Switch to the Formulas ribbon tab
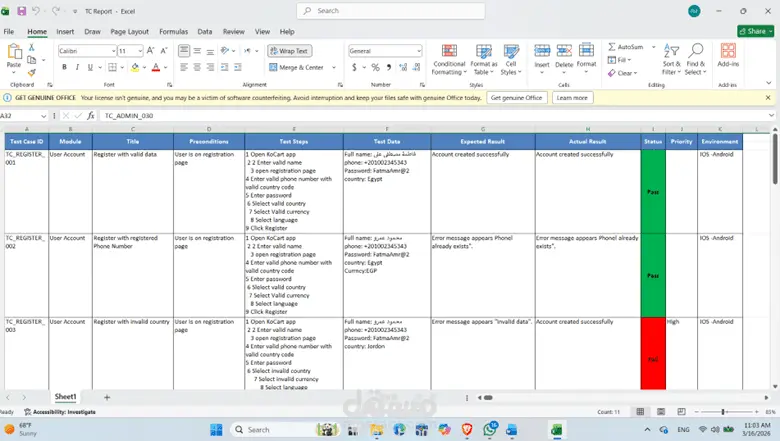The image size is (780, 441). pyautogui.click(x=174, y=31)
